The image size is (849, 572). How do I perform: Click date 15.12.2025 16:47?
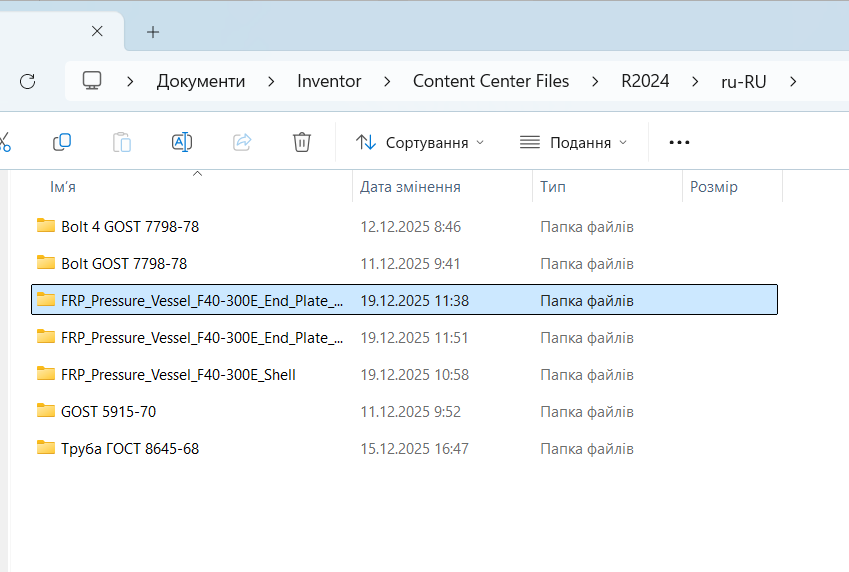pos(415,448)
